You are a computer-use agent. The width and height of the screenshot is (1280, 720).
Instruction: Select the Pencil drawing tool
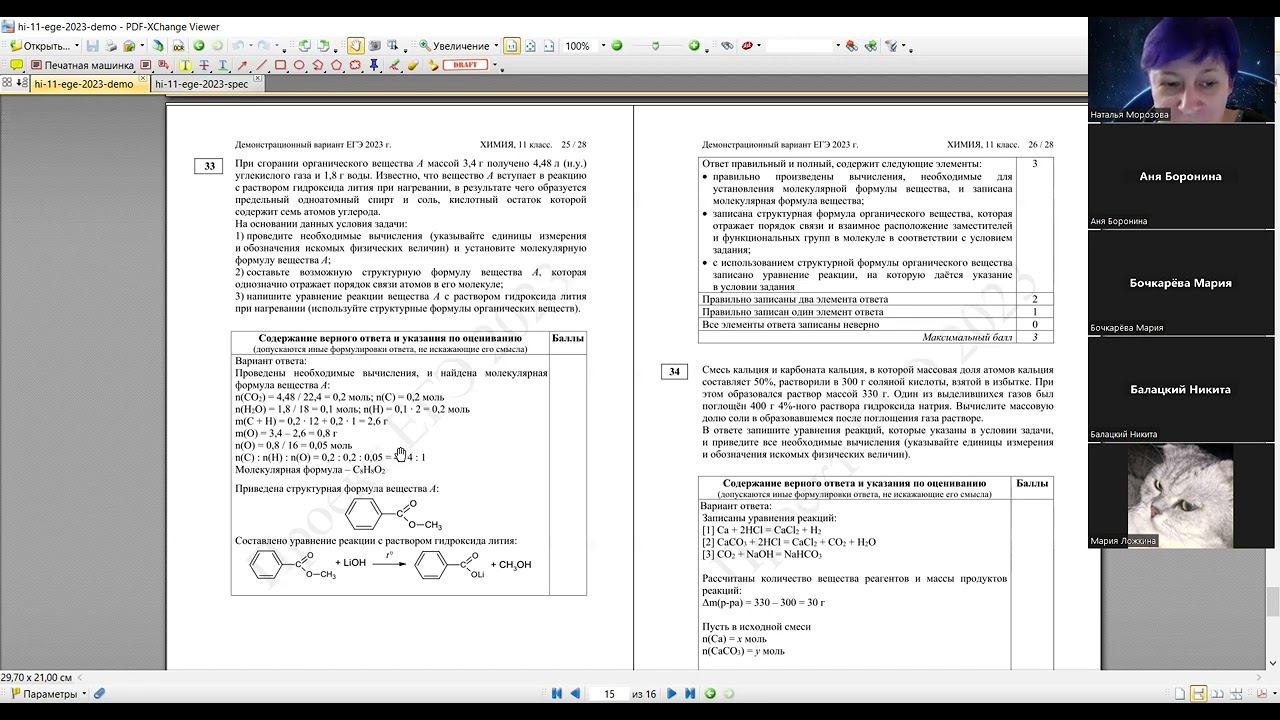[394, 65]
